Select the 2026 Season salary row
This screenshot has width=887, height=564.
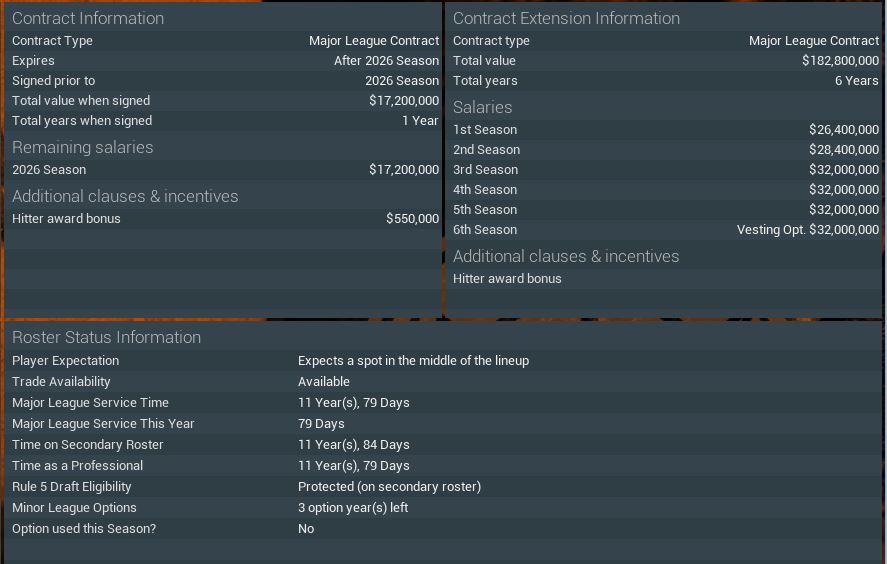coord(225,170)
